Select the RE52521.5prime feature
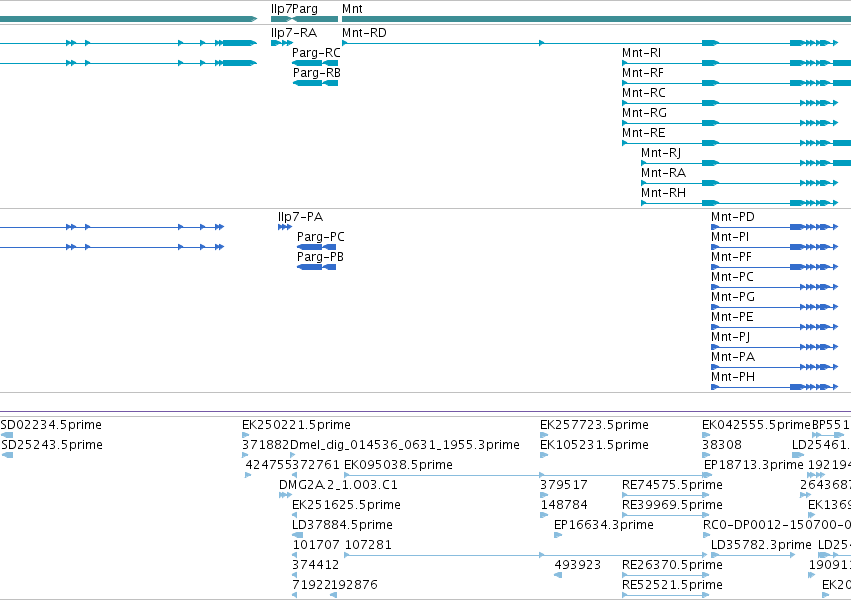This screenshot has width=851, height=600. [x=672, y=585]
